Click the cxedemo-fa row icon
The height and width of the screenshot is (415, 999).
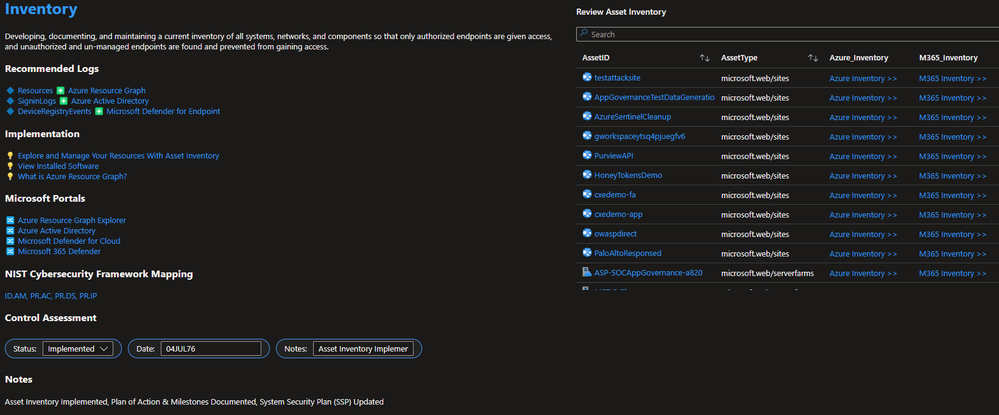587,194
